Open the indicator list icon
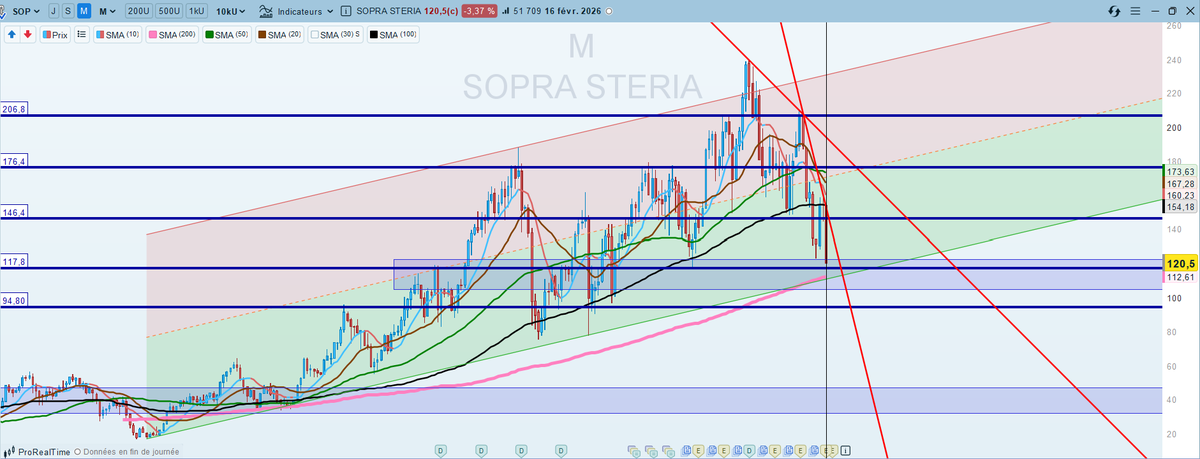This screenshot has height=459, width=1200. coord(82,34)
